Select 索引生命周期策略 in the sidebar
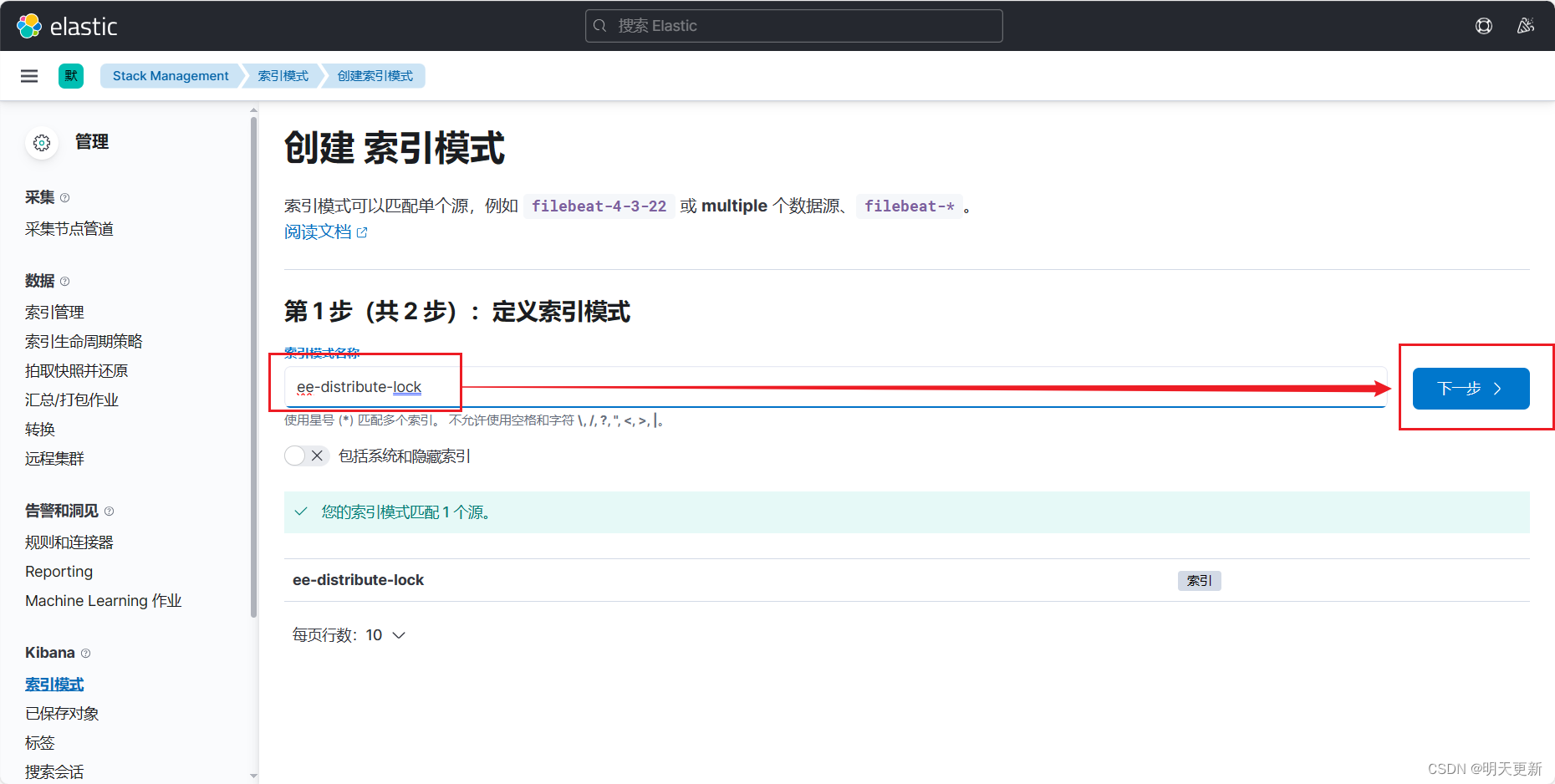The width and height of the screenshot is (1555, 784). coord(84,340)
